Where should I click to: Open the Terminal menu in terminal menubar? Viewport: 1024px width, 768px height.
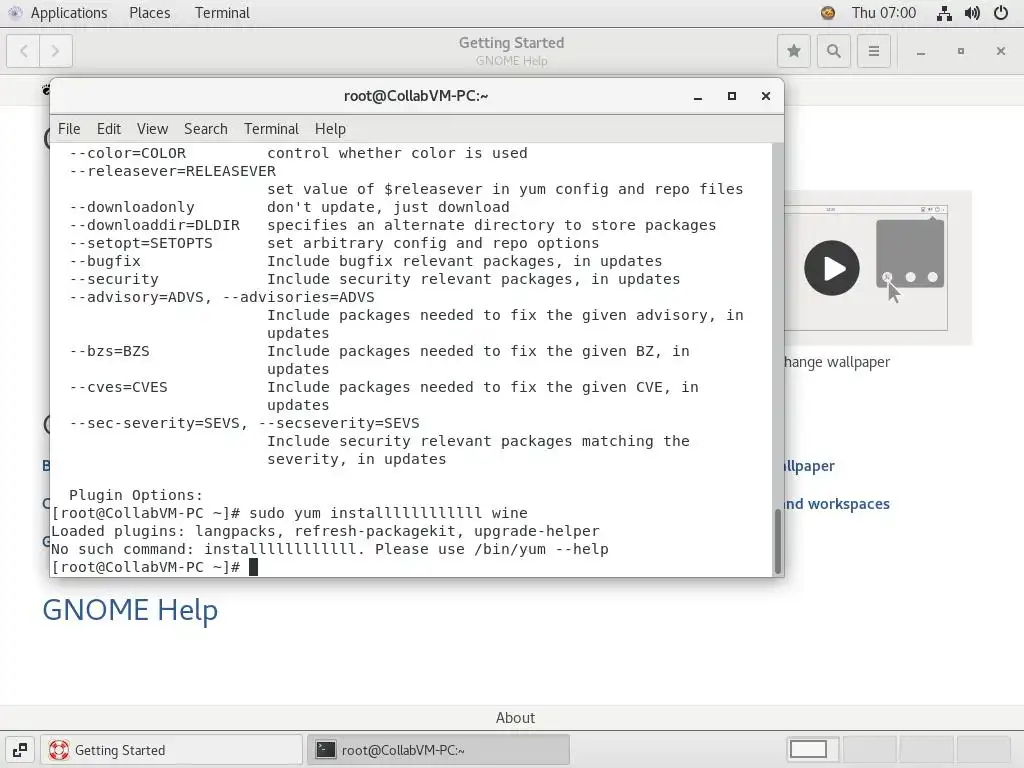coord(271,129)
